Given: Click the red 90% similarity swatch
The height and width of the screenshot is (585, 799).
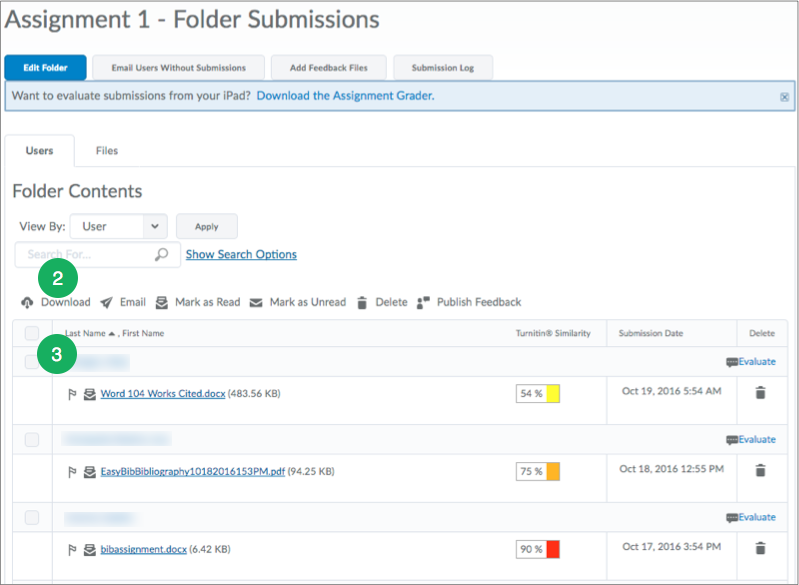Looking at the screenshot, I should [553, 549].
